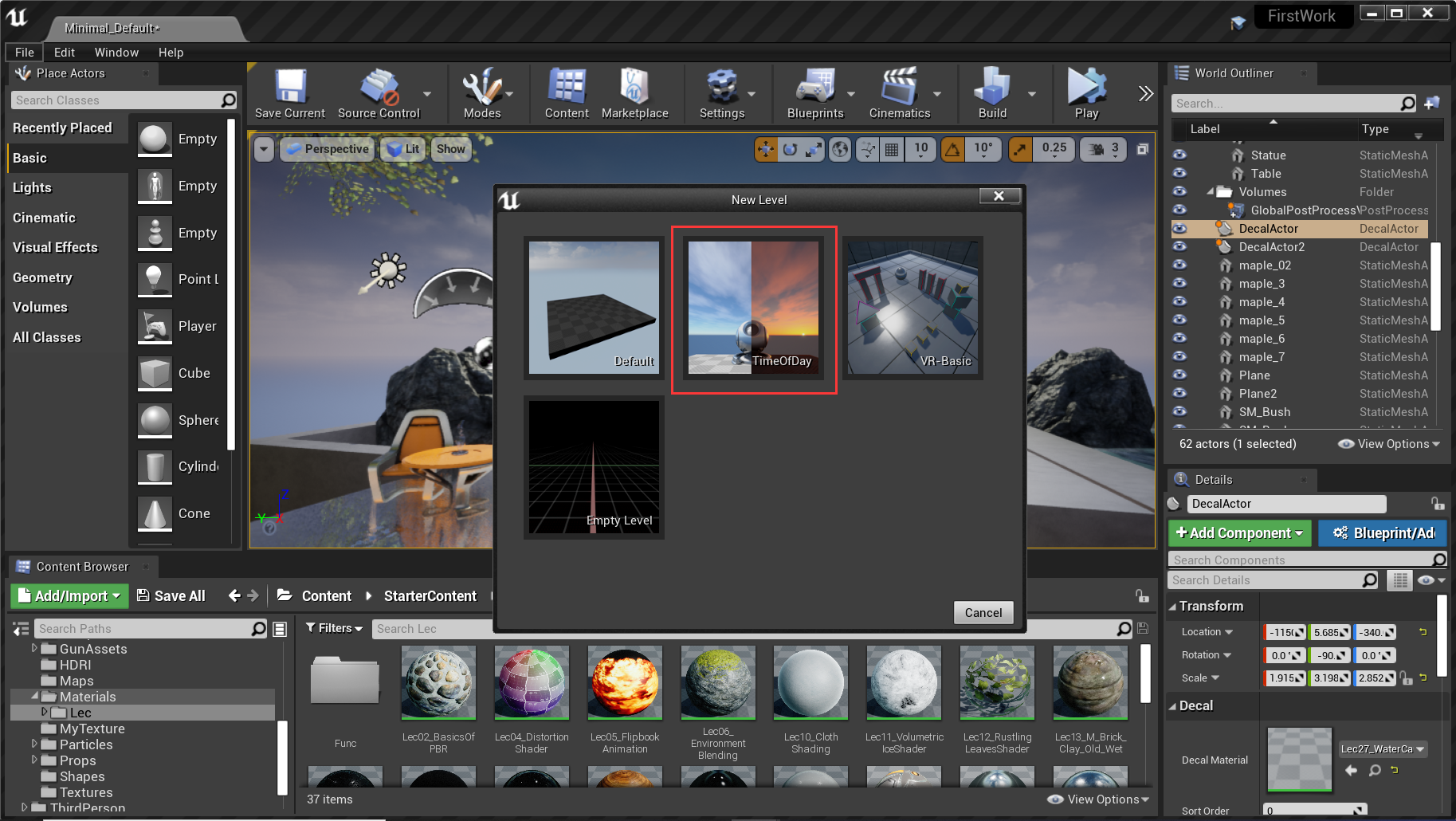Toggle visibility of SM_Bush actor
1456x821 pixels.
point(1179,411)
